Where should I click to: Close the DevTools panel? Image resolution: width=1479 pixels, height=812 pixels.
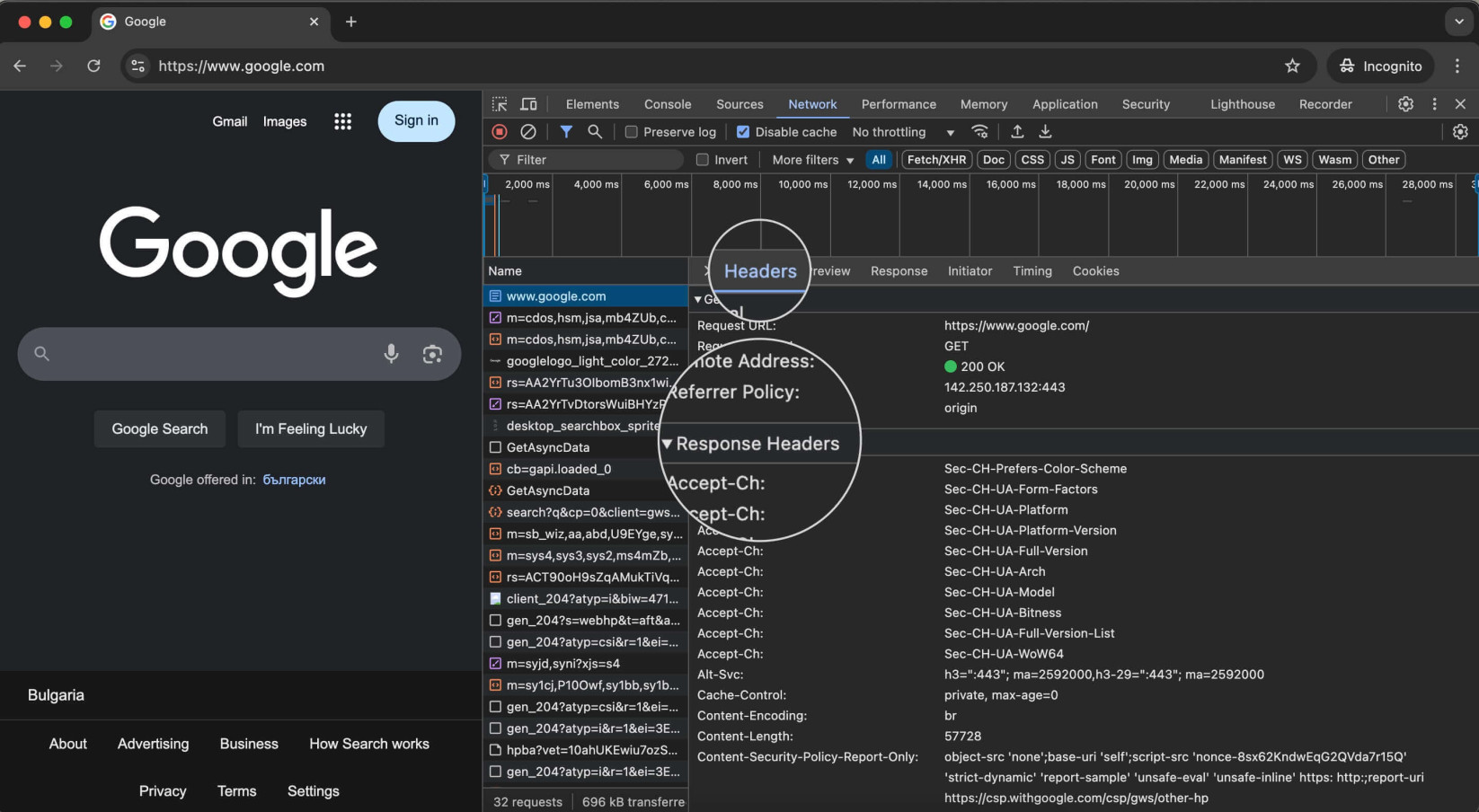coord(1460,104)
